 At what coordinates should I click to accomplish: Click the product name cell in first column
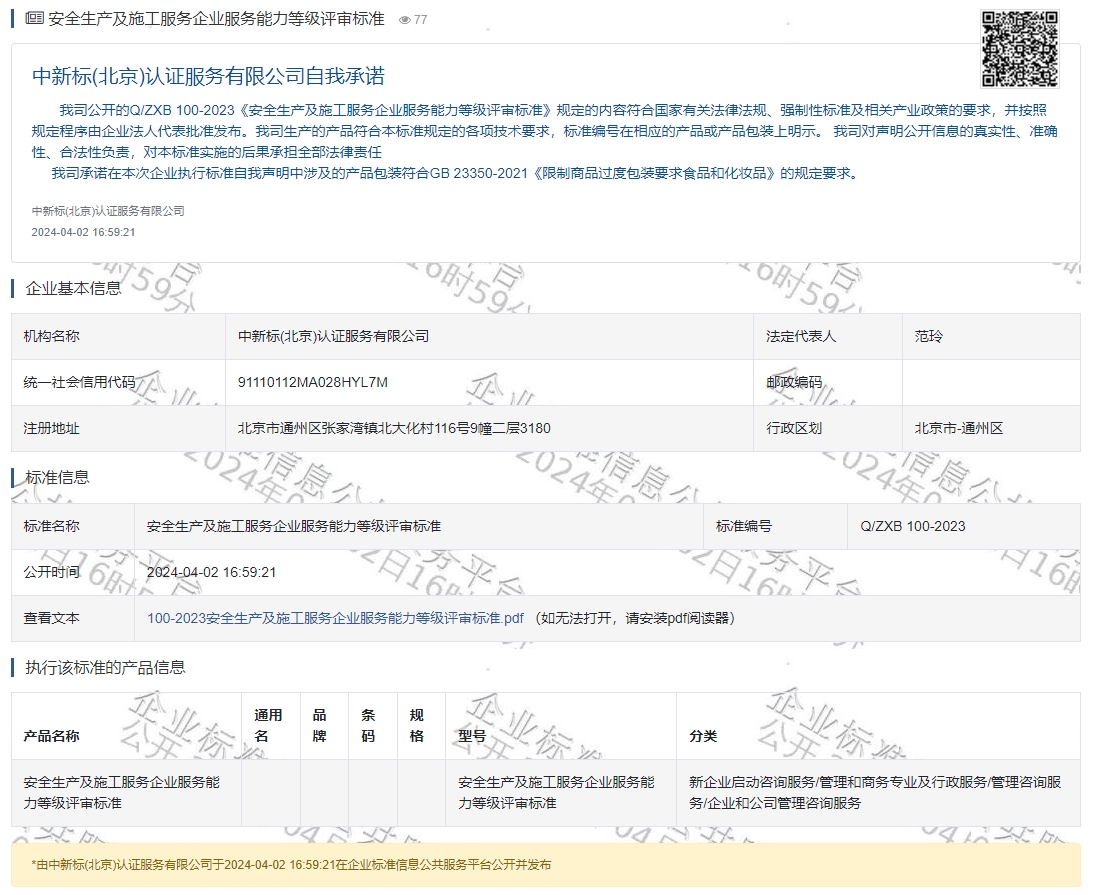pyautogui.click(x=126, y=793)
